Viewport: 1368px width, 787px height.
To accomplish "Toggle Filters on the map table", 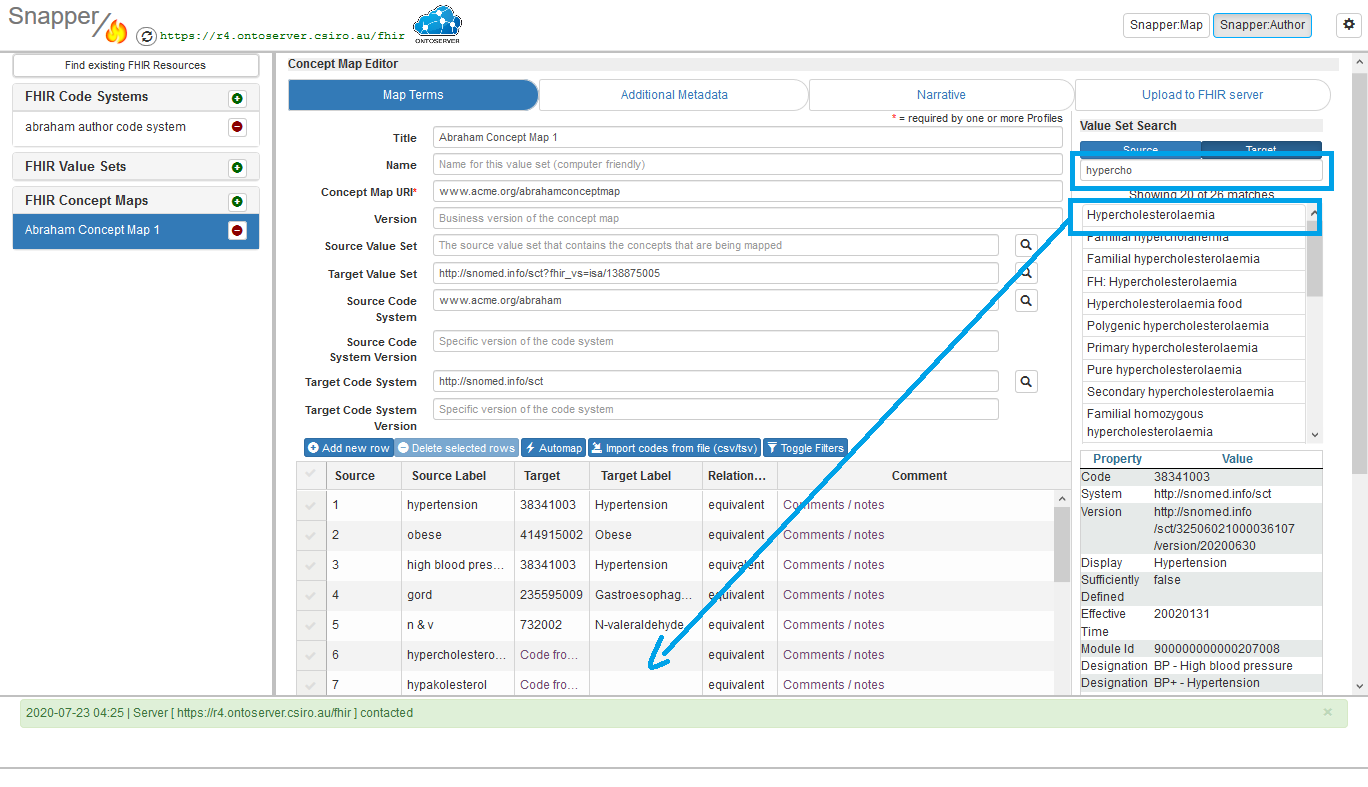I will coord(805,448).
